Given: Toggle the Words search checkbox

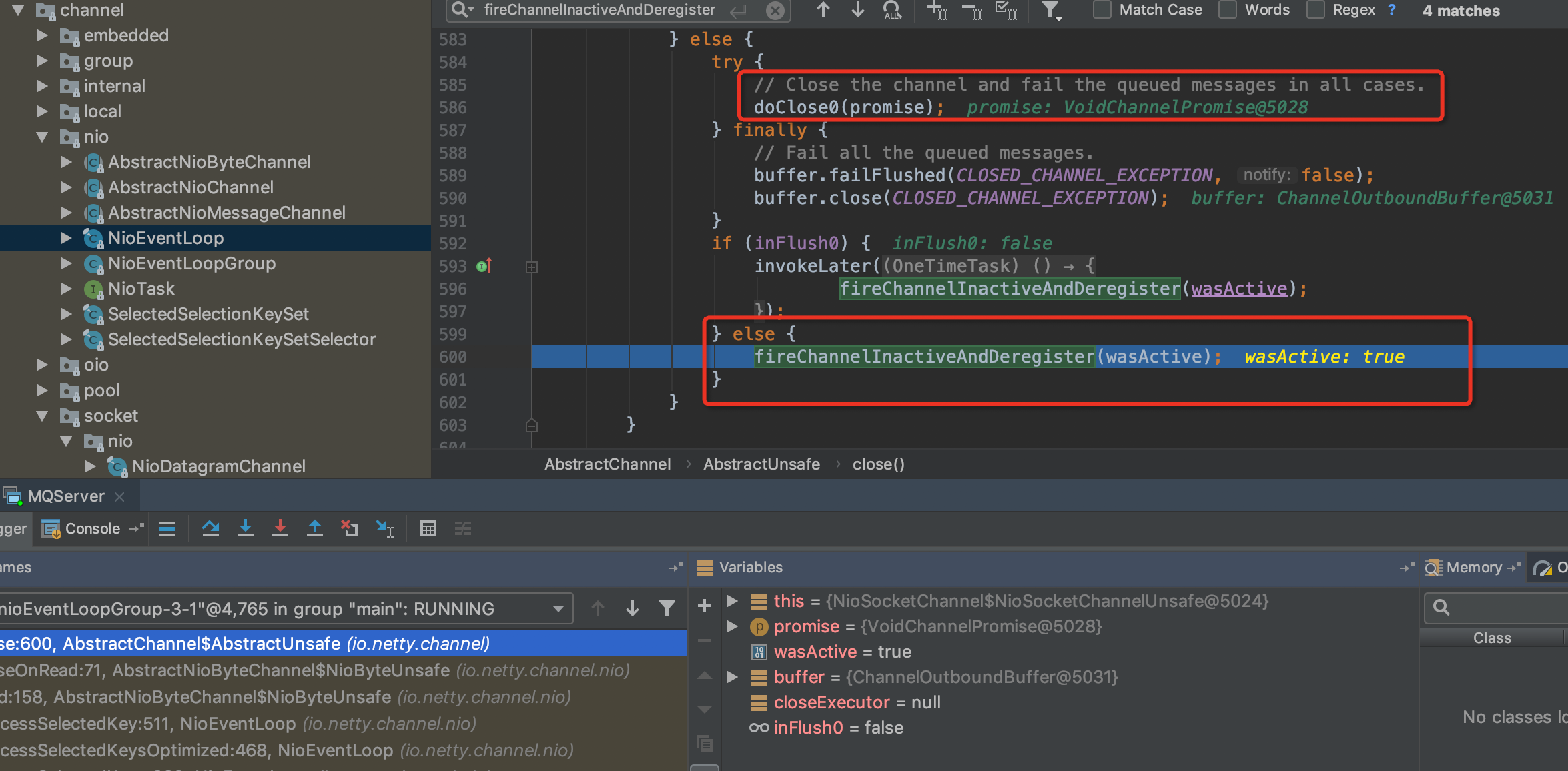Looking at the screenshot, I should (x=1227, y=10).
